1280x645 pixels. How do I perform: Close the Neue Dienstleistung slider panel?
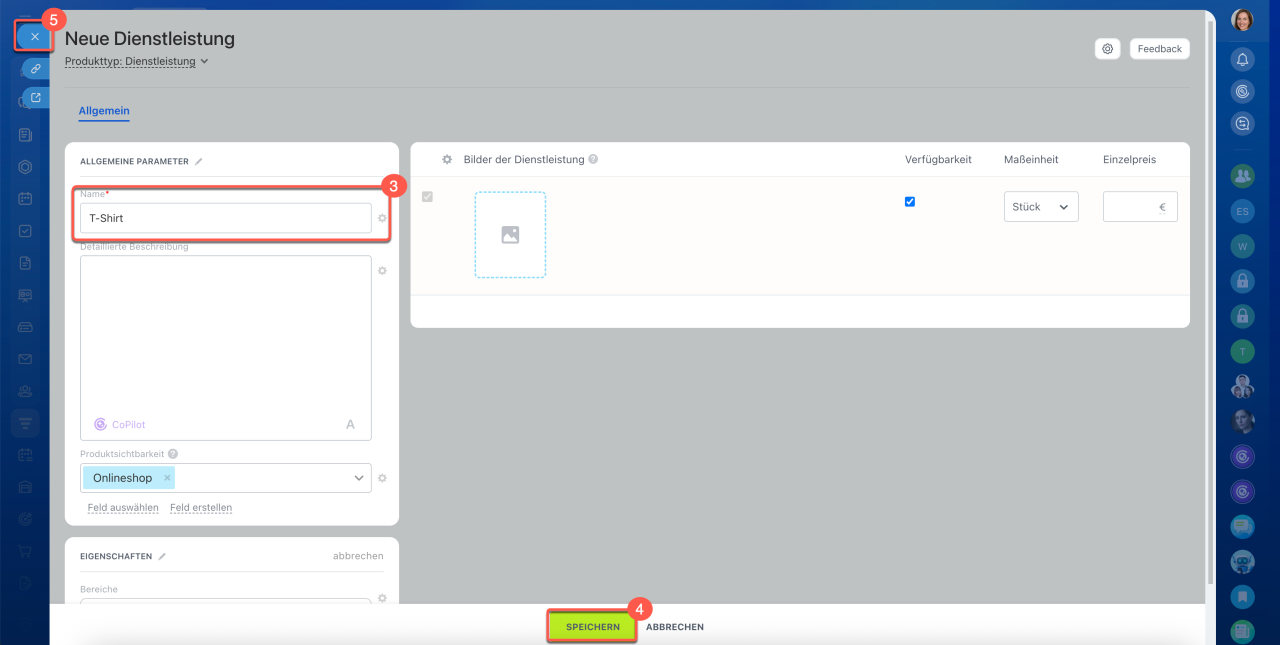35,37
